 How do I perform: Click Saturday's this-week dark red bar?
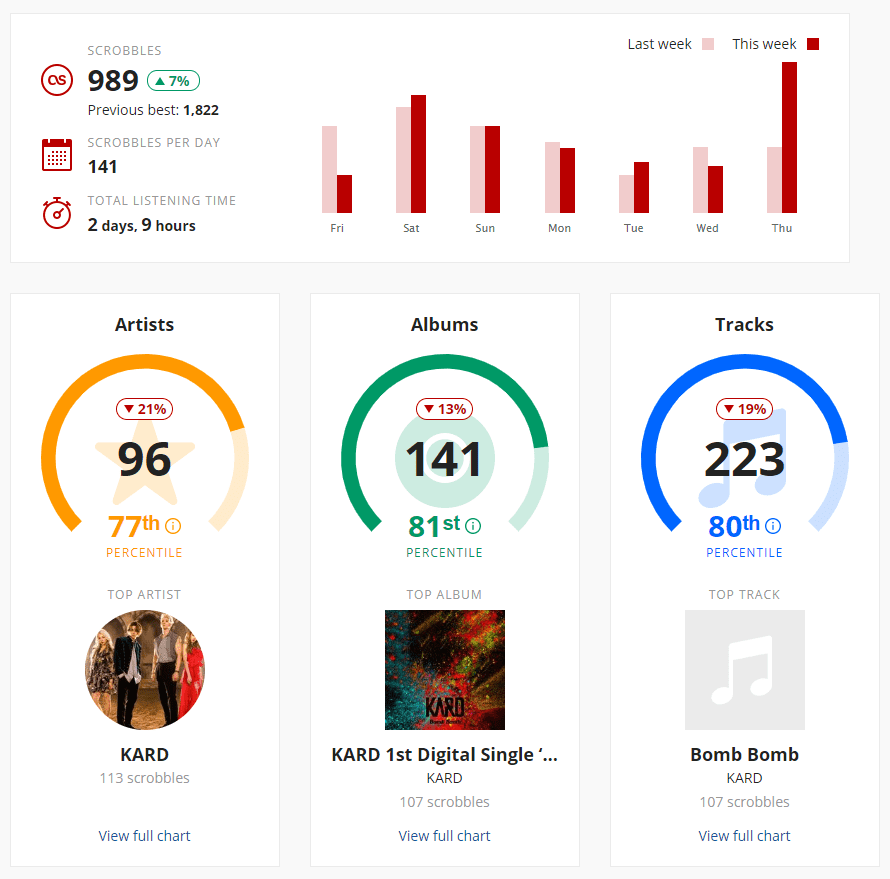(x=418, y=154)
